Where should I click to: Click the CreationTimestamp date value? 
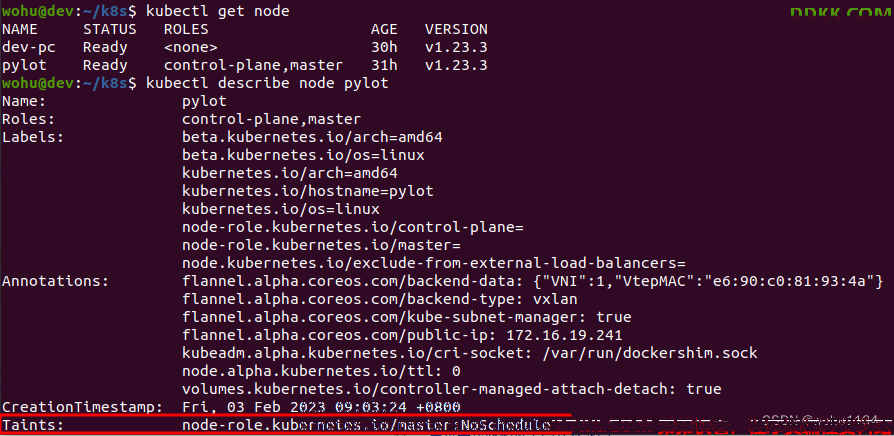321,407
